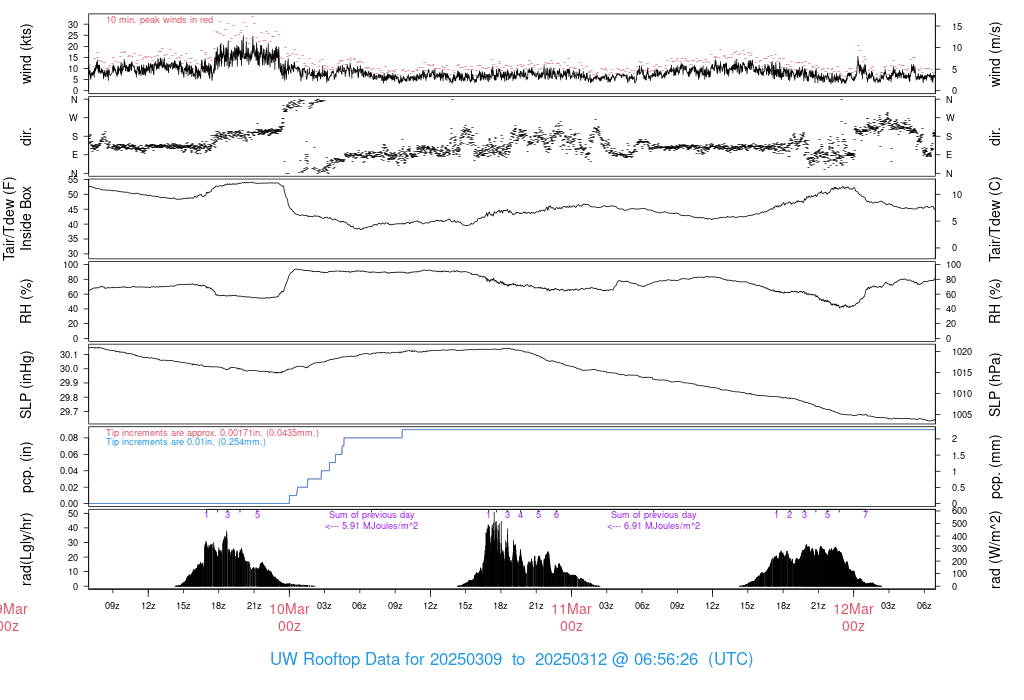1024x700 pixels.
Task: Click the 'UW Rooftop Data' chart title
Action: click(511, 659)
